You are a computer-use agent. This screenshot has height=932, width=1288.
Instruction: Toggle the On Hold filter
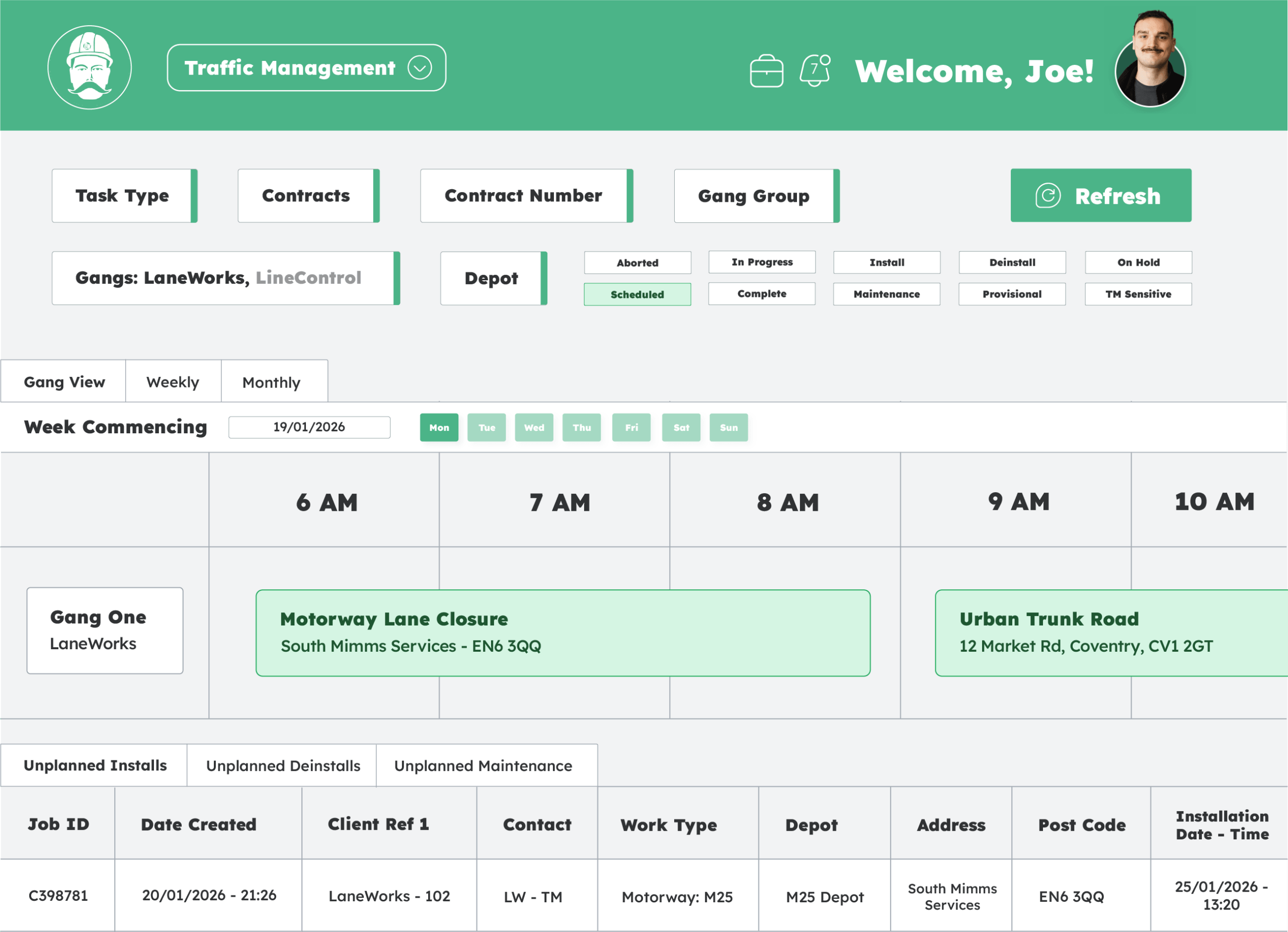tap(1138, 262)
